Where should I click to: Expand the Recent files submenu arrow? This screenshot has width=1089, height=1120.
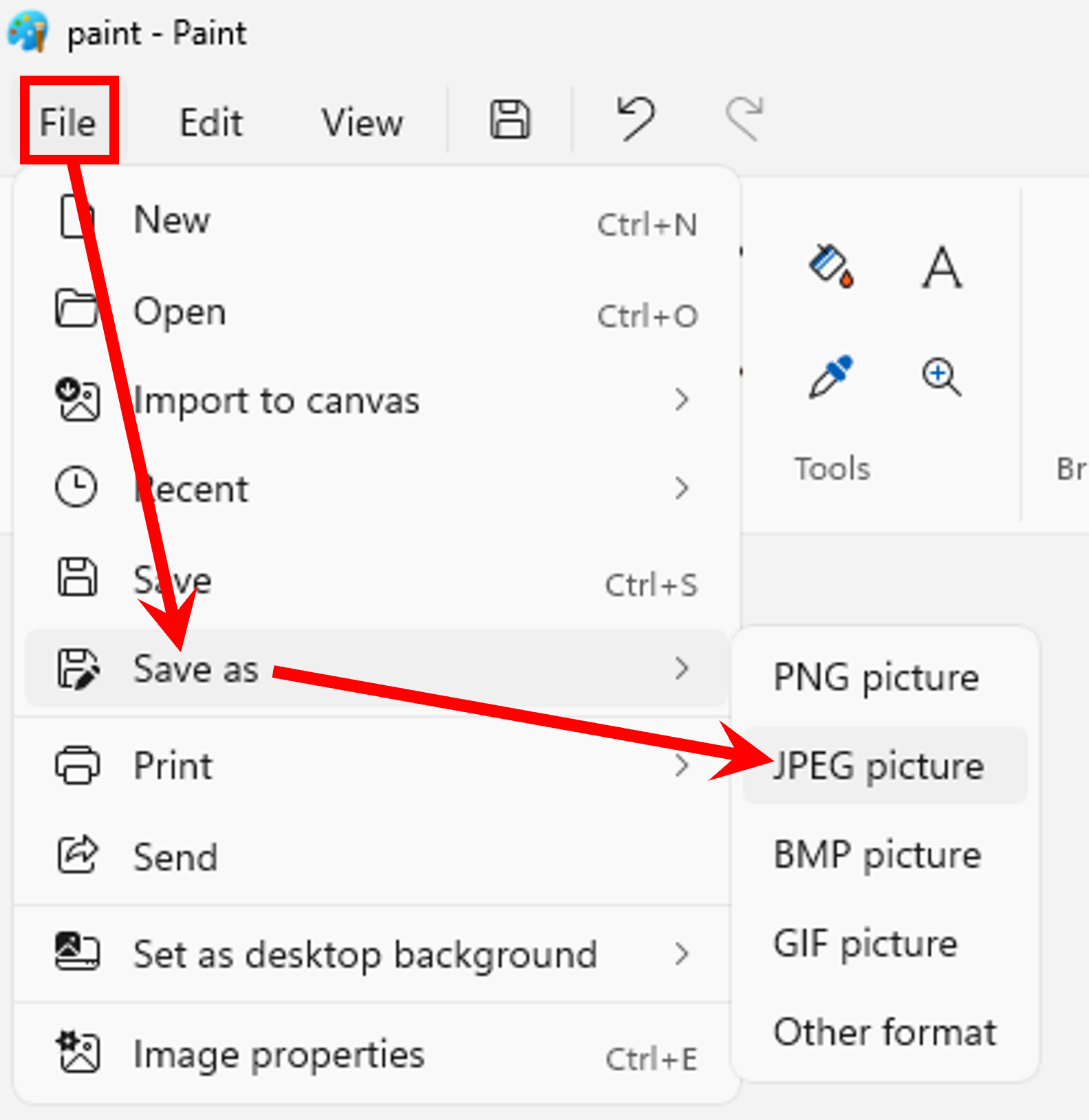click(682, 488)
